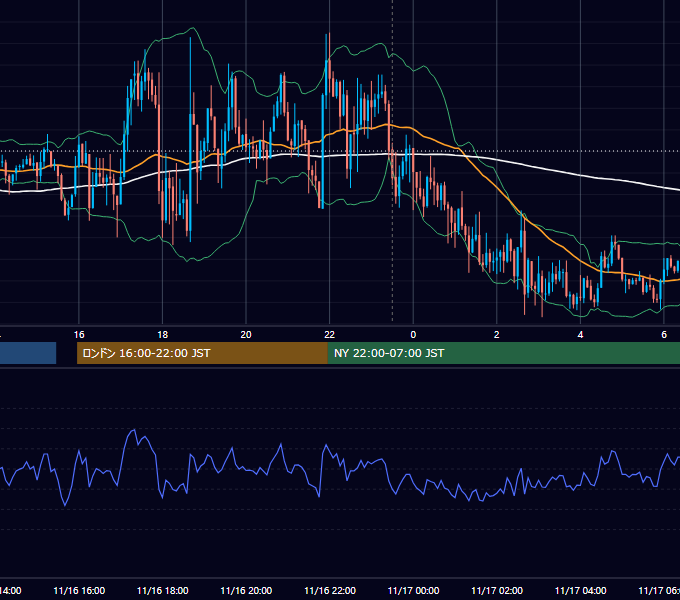Click the upper time axis label 2
This screenshot has height=600, width=680.
[497, 335]
